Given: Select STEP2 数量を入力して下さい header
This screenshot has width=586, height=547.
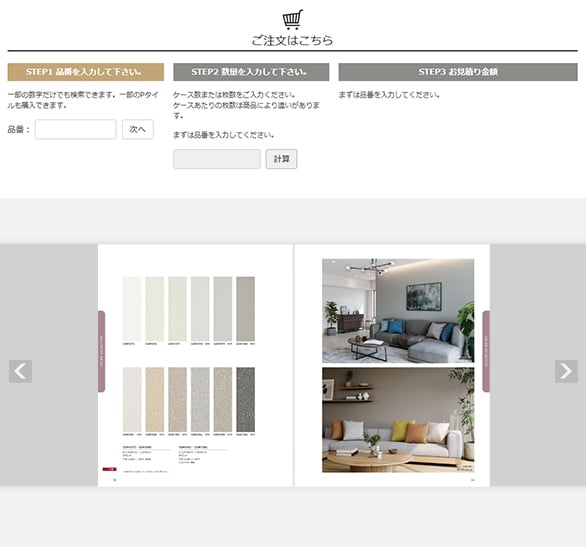Looking at the screenshot, I should click(251, 72).
